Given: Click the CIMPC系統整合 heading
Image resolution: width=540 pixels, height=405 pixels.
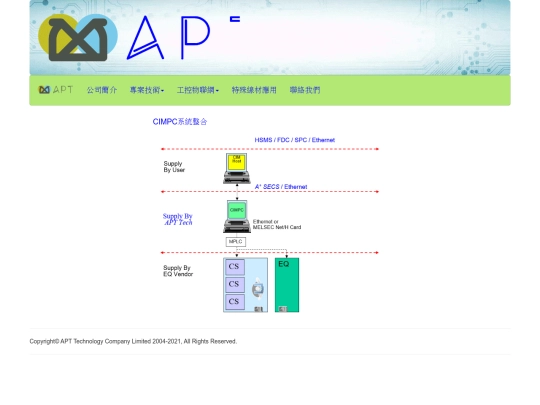Looking at the screenshot, I should (x=180, y=122).
